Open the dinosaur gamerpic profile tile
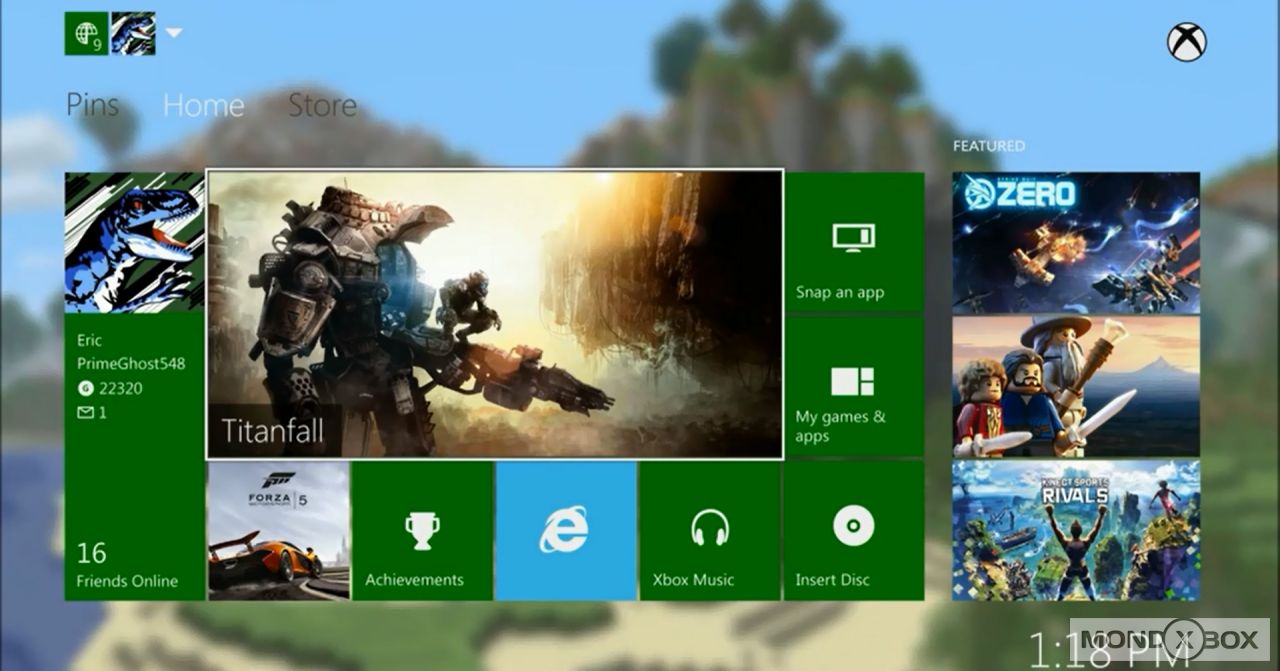 (x=134, y=243)
